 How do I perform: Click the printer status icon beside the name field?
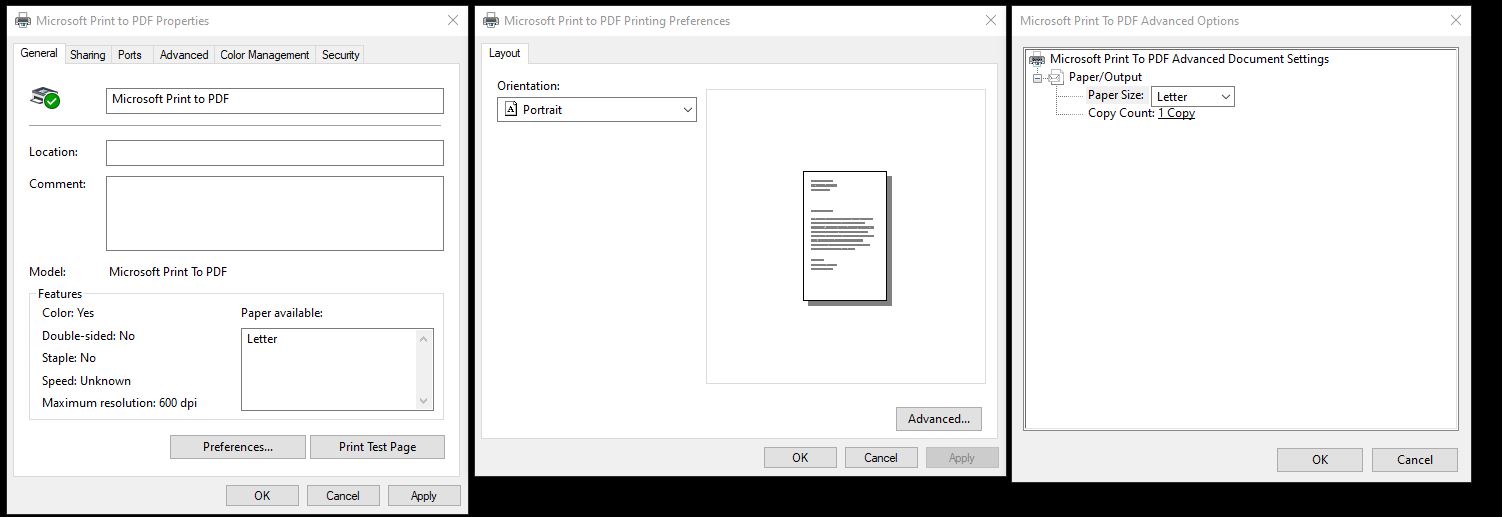point(45,97)
